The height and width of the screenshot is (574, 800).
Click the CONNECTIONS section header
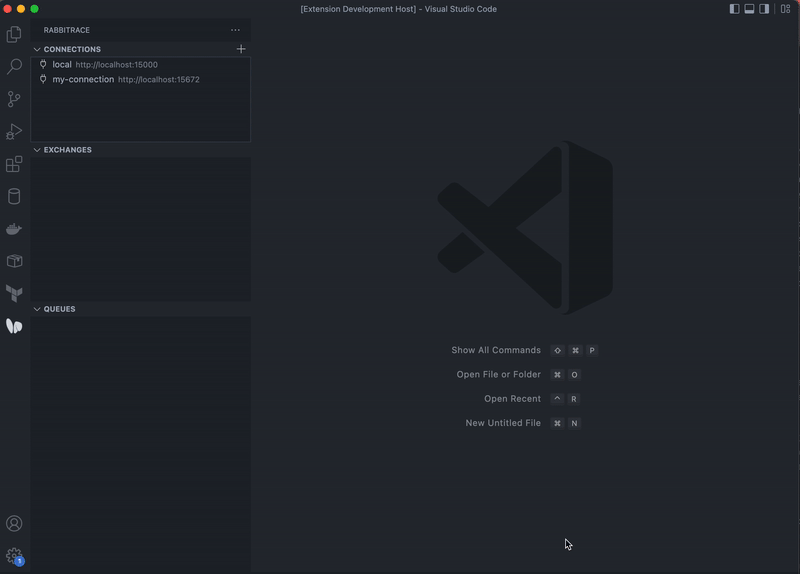[141, 49]
